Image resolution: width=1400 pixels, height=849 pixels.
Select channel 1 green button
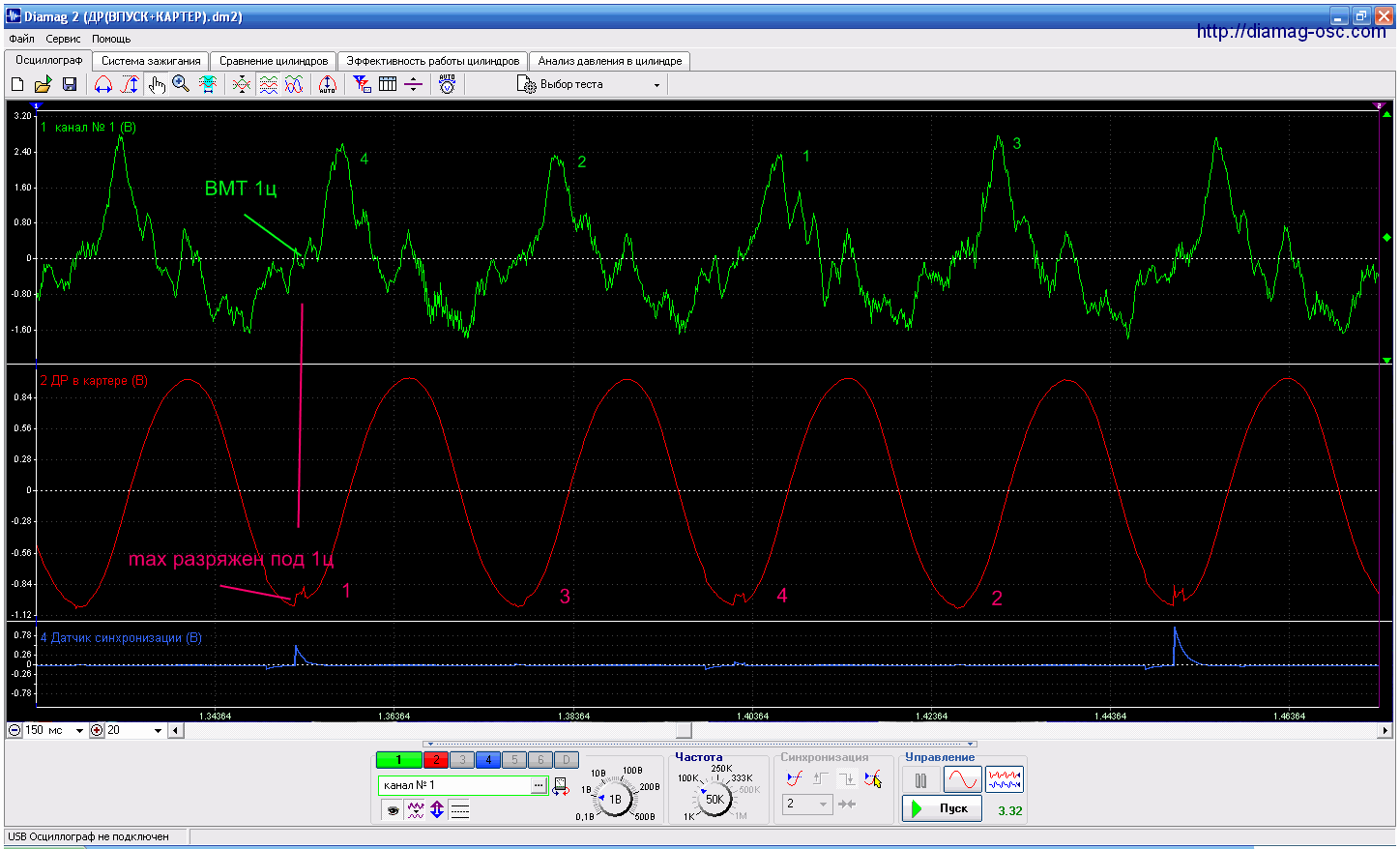[398, 760]
